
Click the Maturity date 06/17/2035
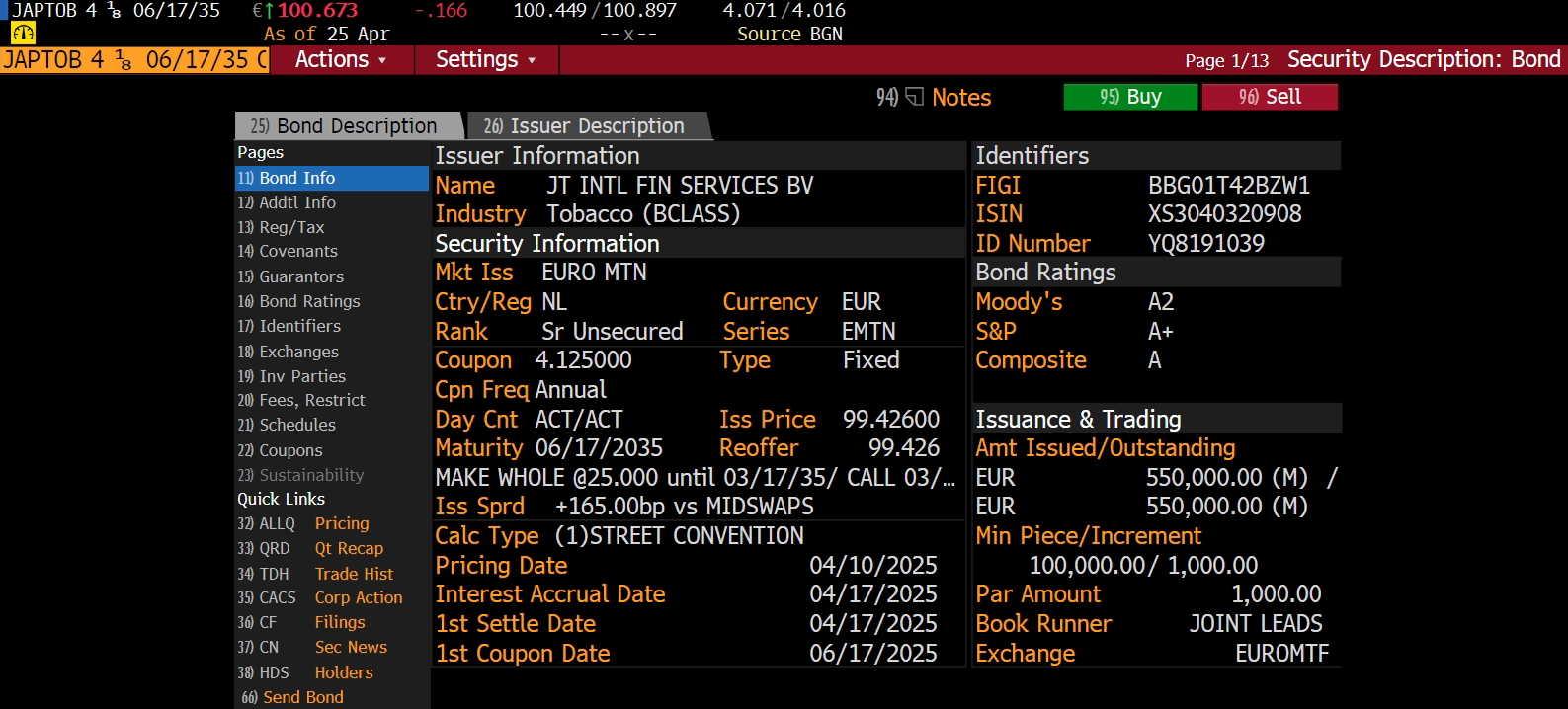(x=599, y=448)
